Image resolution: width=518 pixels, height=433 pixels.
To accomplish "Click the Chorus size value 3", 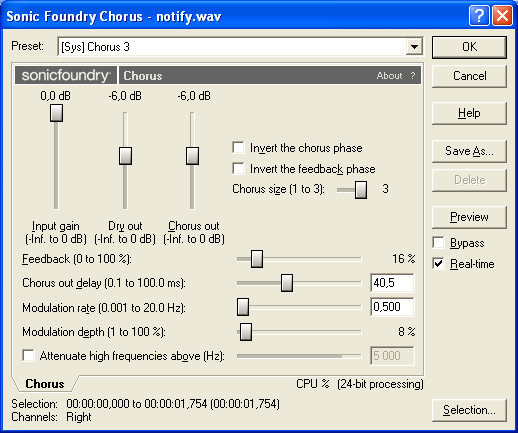I will pyautogui.click(x=385, y=189).
